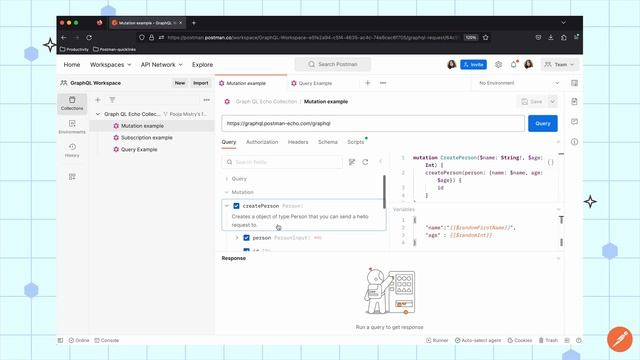Viewport: 640px width, 360px height.
Task: Save the request with Save button
Action: coord(532,101)
